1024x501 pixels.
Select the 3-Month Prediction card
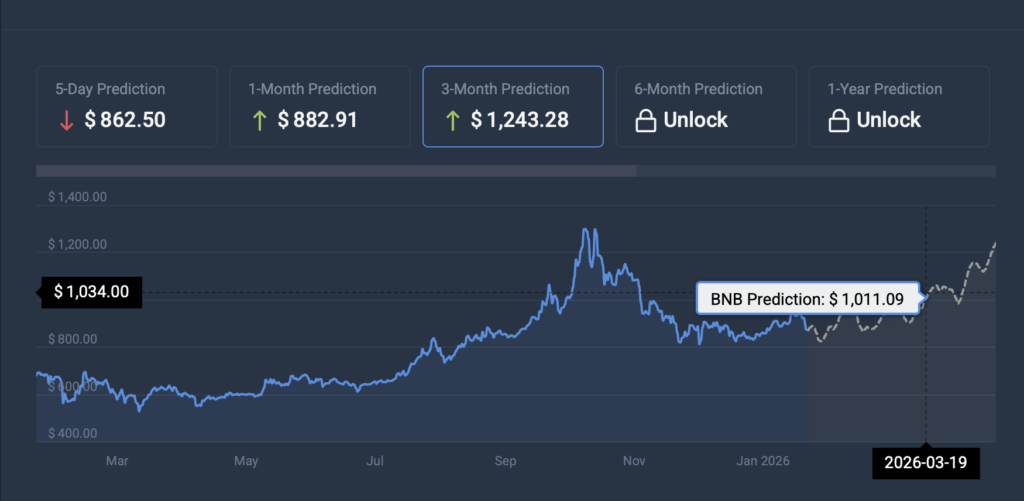513,106
